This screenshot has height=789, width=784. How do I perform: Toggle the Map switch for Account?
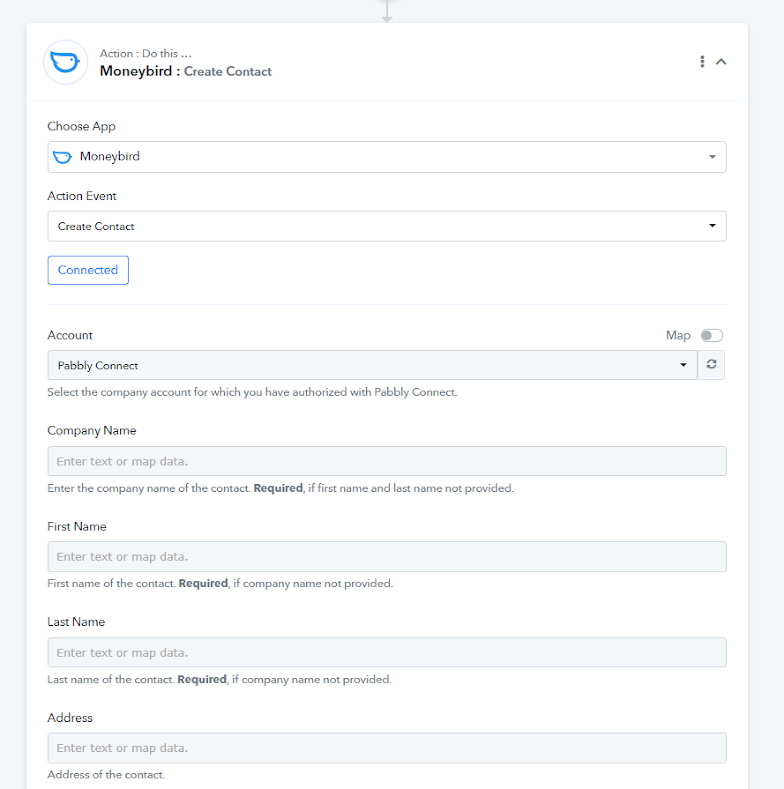(x=712, y=336)
